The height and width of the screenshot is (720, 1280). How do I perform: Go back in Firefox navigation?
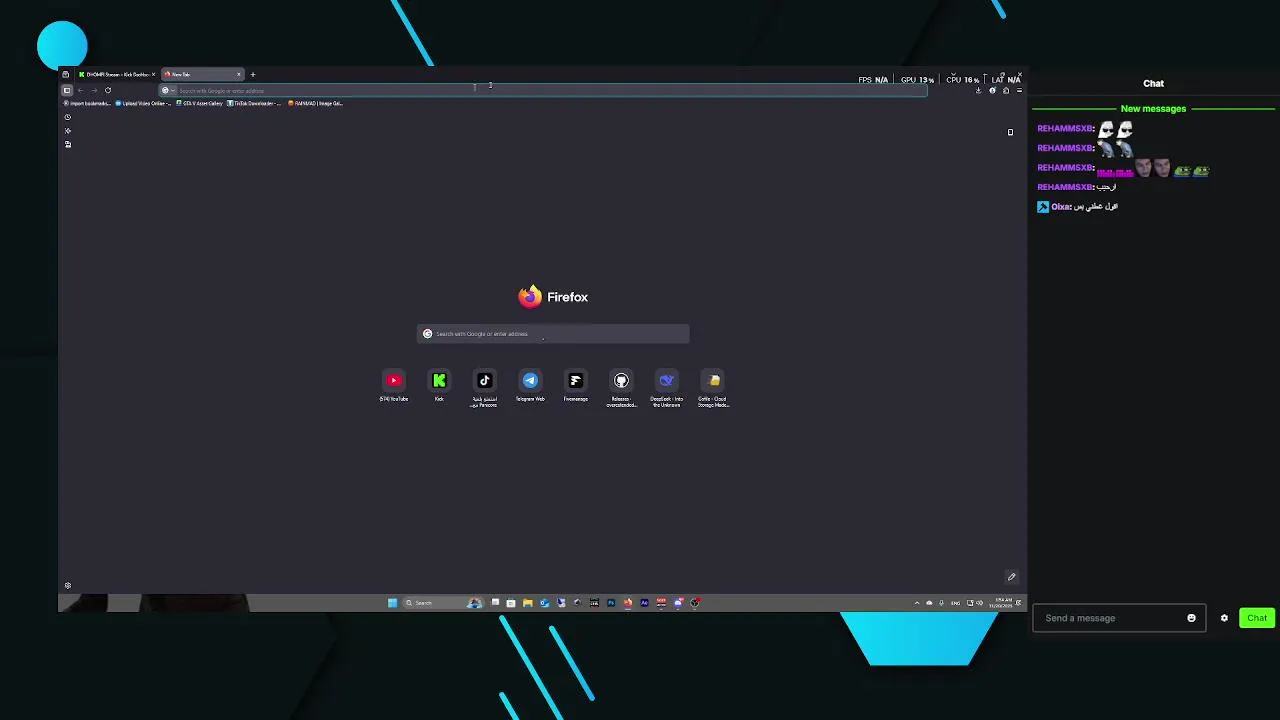[x=81, y=90]
